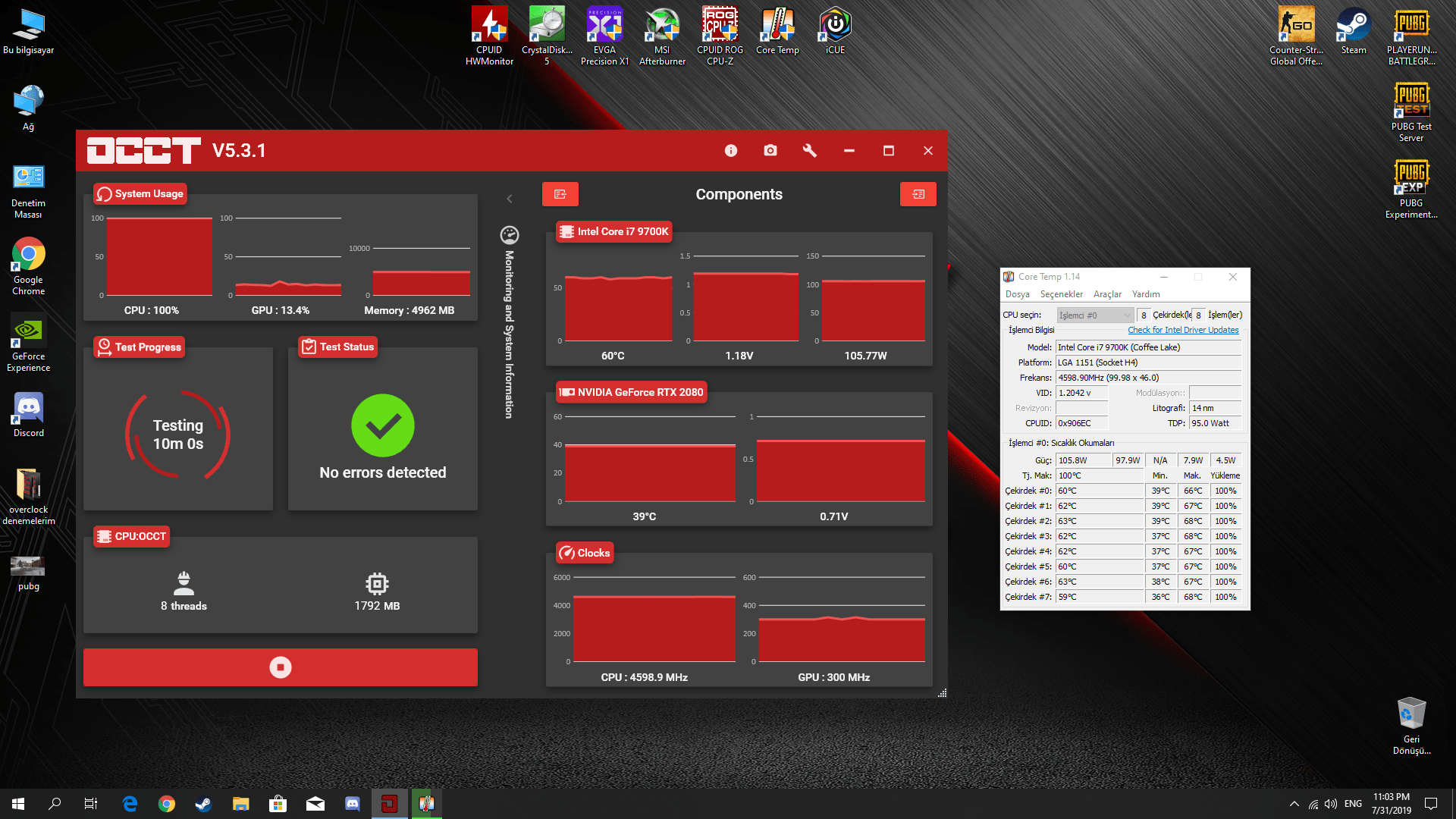The height and width of the screenshot is (819, 1456).
Task: Take a screenshot with the camera icon
Action: coord(770,151)
